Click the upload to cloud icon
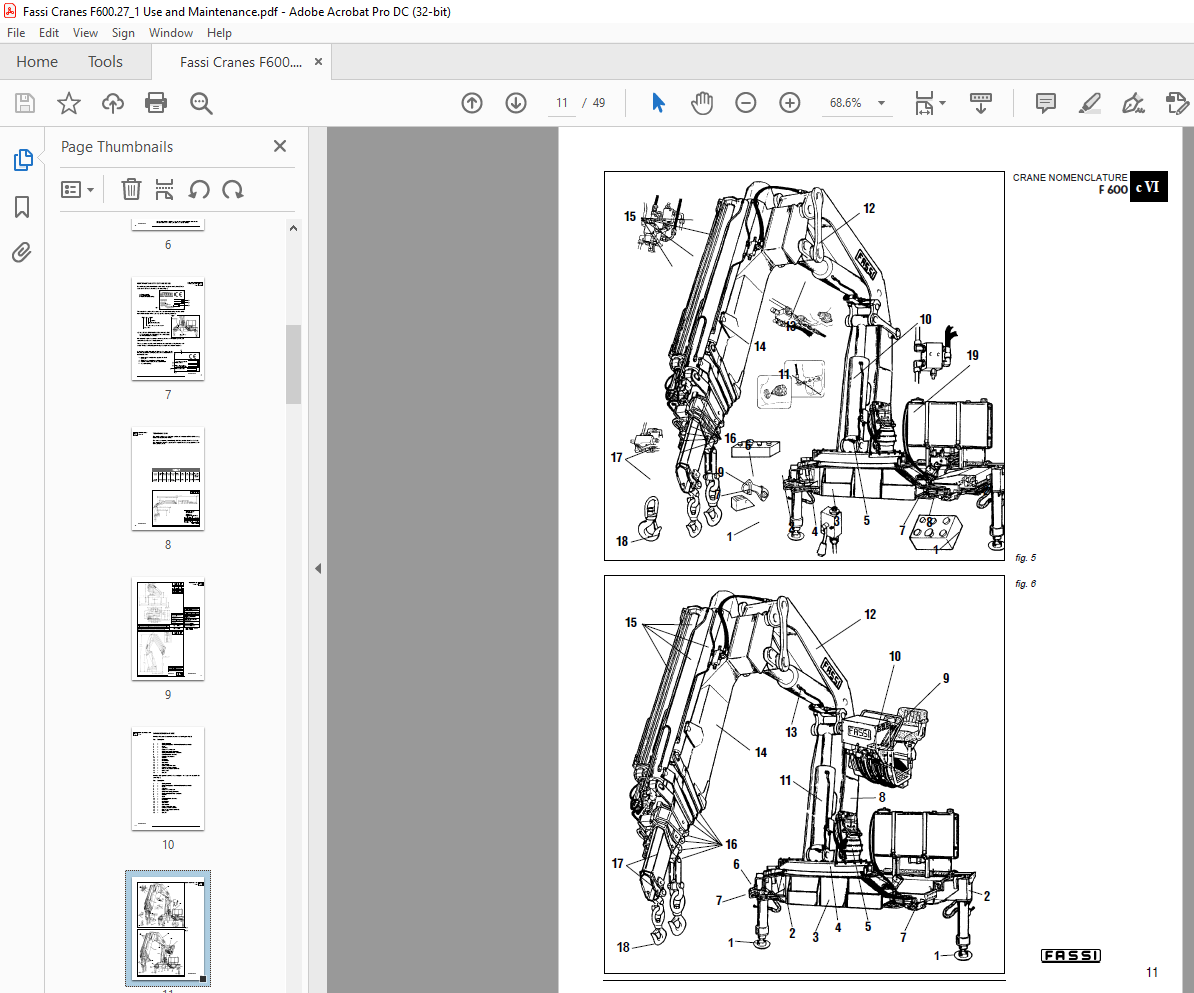1194x993 pixels. 113,103
